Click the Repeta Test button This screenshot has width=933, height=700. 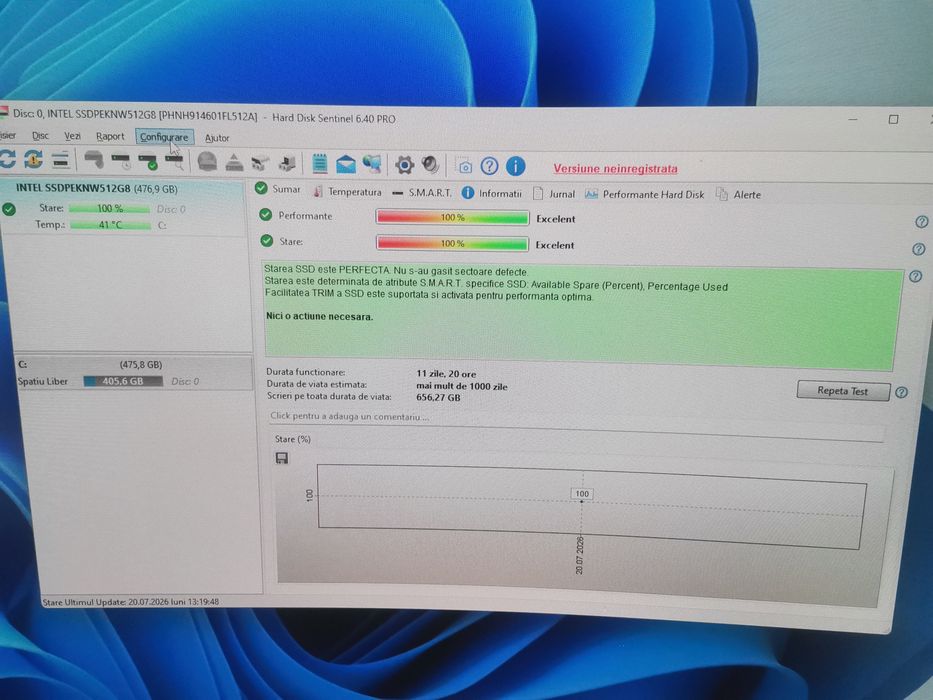(x=843, y=391)
